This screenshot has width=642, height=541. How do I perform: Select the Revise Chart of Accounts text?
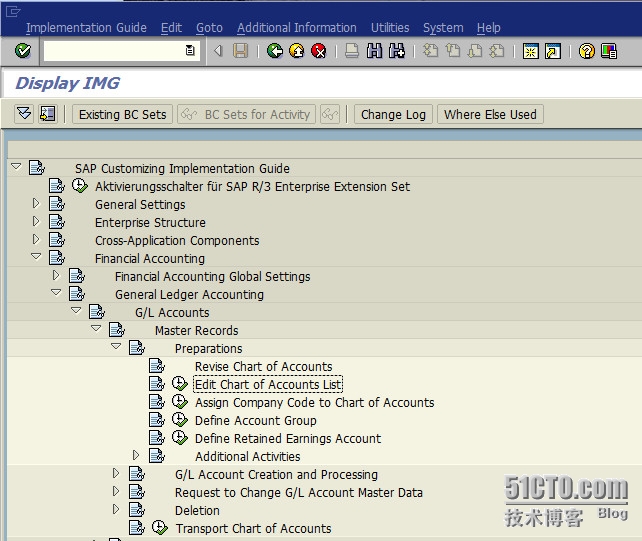[x=263, y=366]
